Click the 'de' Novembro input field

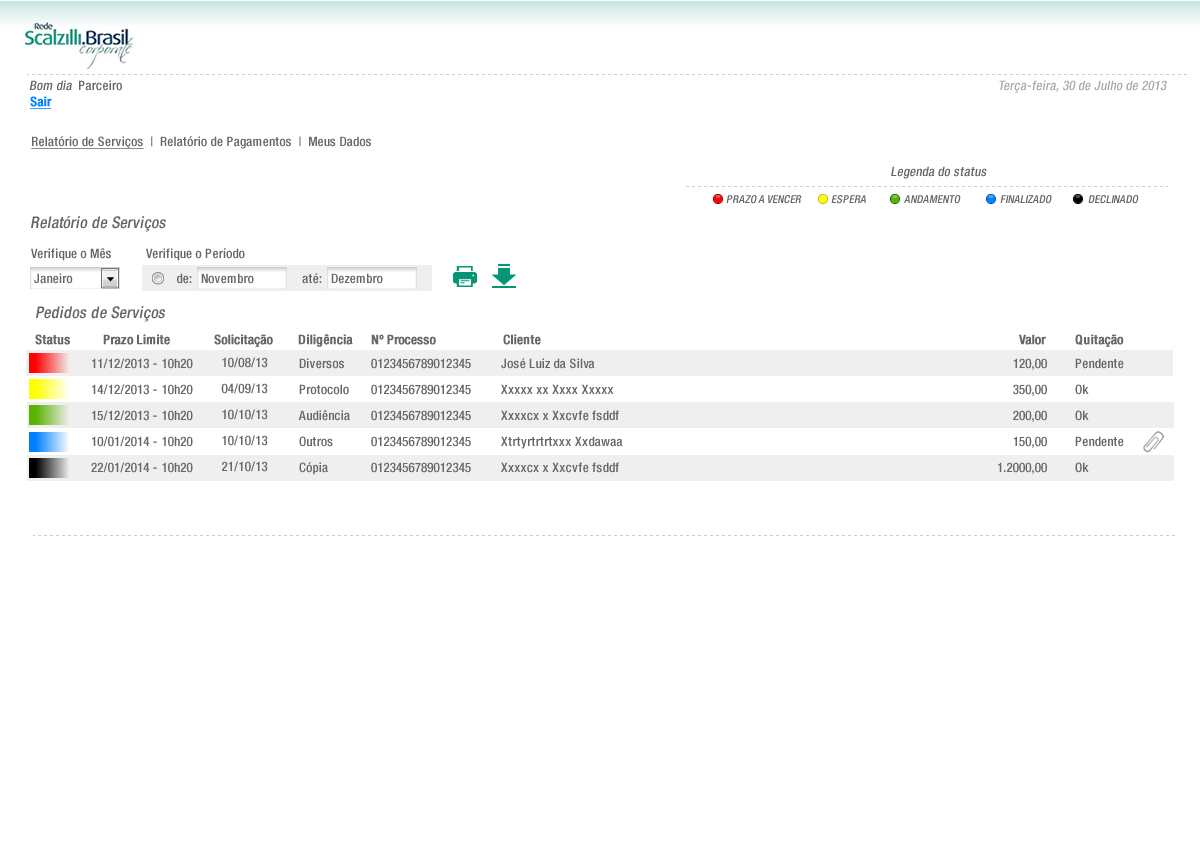coord(241,278)
